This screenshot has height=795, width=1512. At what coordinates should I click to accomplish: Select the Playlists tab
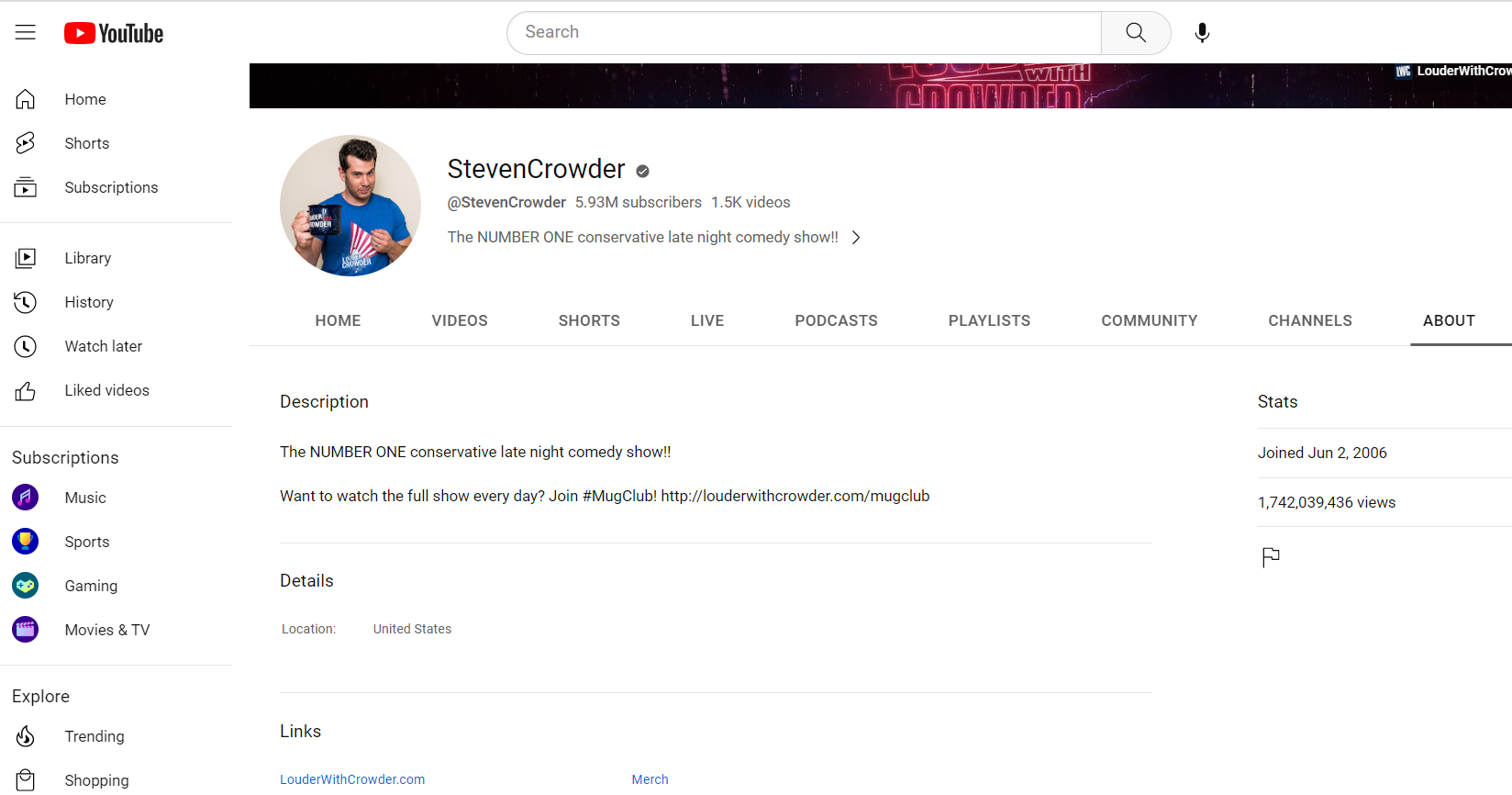pyautogui.click(x=989, y=320)
